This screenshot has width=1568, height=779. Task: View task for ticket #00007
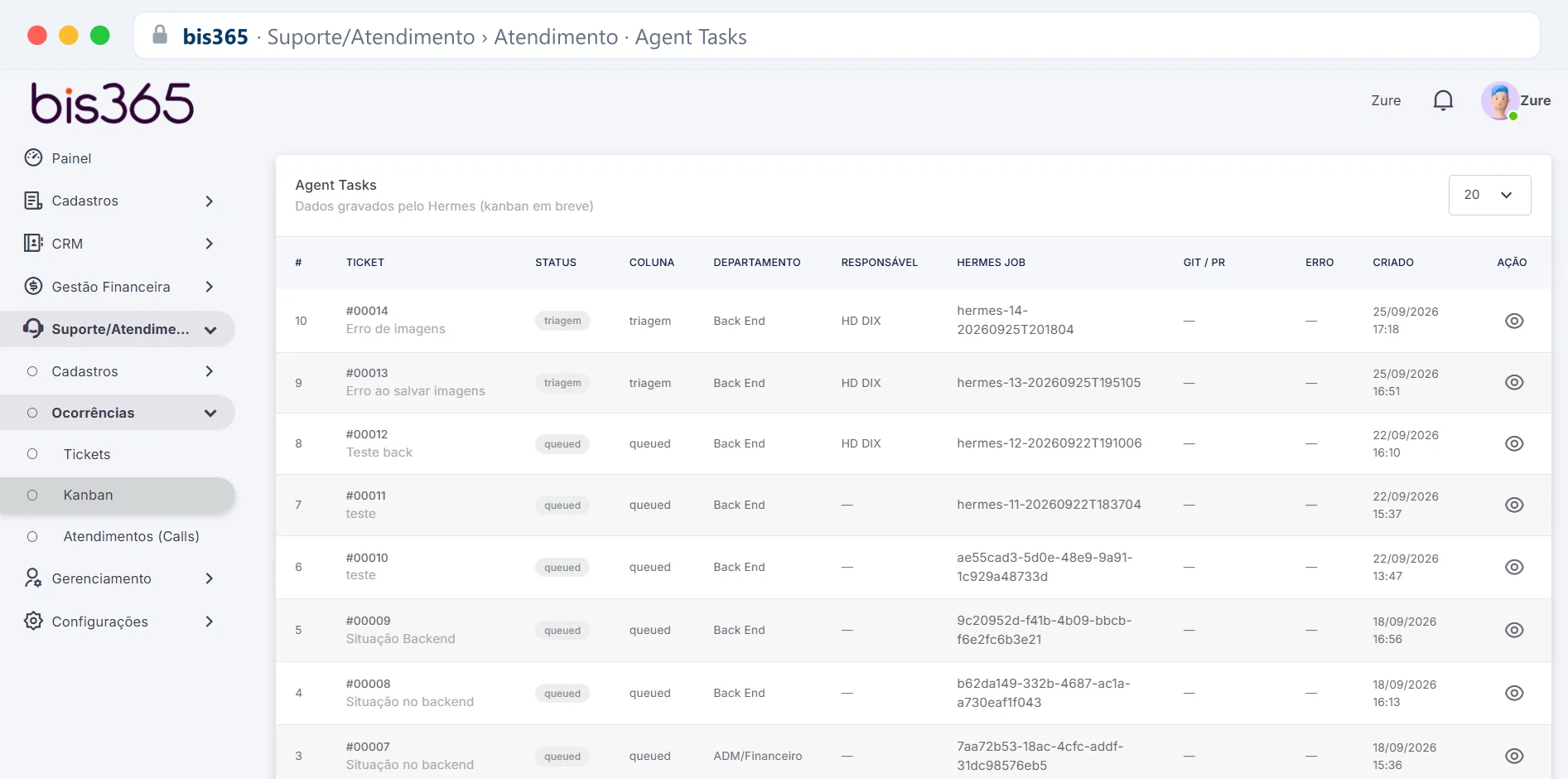[x=1514, y=756]
